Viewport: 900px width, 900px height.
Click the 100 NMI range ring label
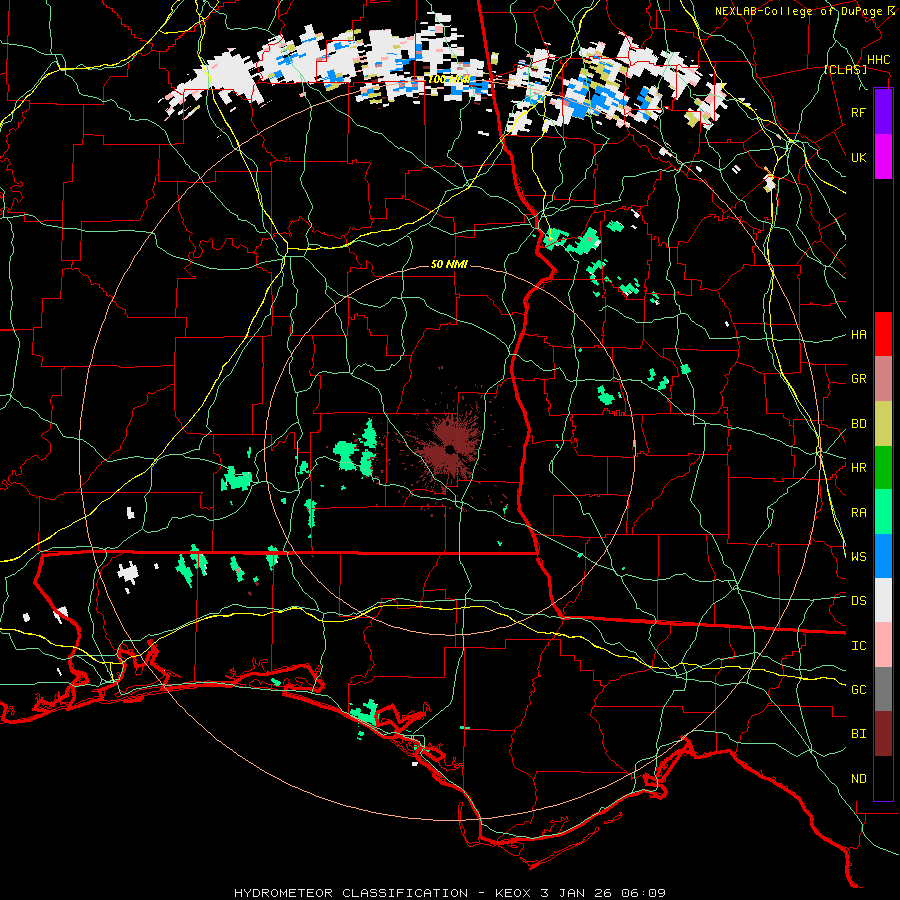[x=449, y=79]
